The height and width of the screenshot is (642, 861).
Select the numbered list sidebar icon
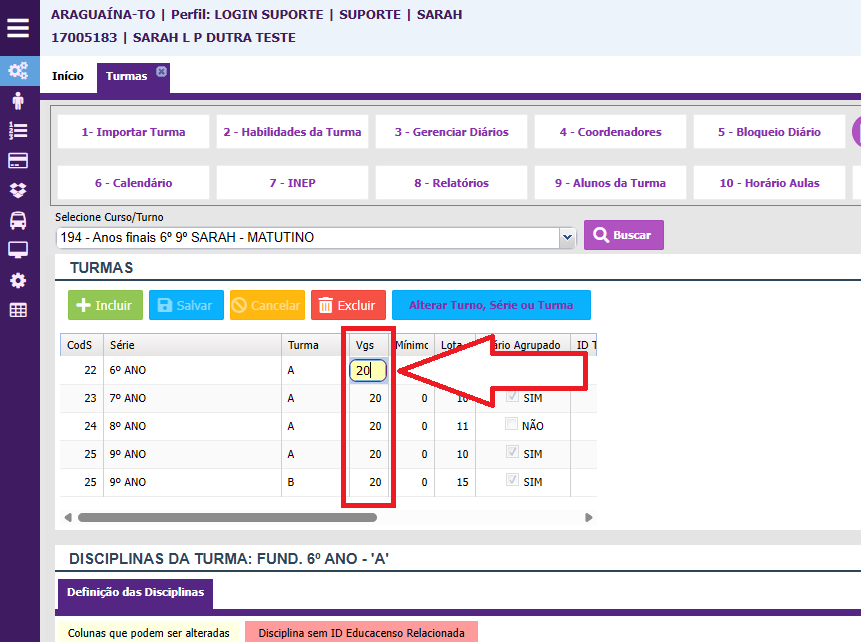pyautogui.click(x=18, y=130)
